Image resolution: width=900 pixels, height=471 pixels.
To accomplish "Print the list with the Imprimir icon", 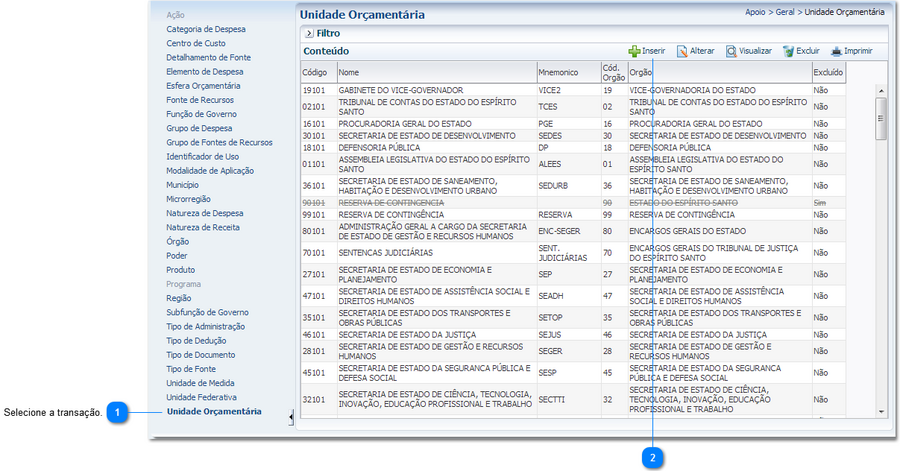I will pyautogui.click(x=836, y=51).
